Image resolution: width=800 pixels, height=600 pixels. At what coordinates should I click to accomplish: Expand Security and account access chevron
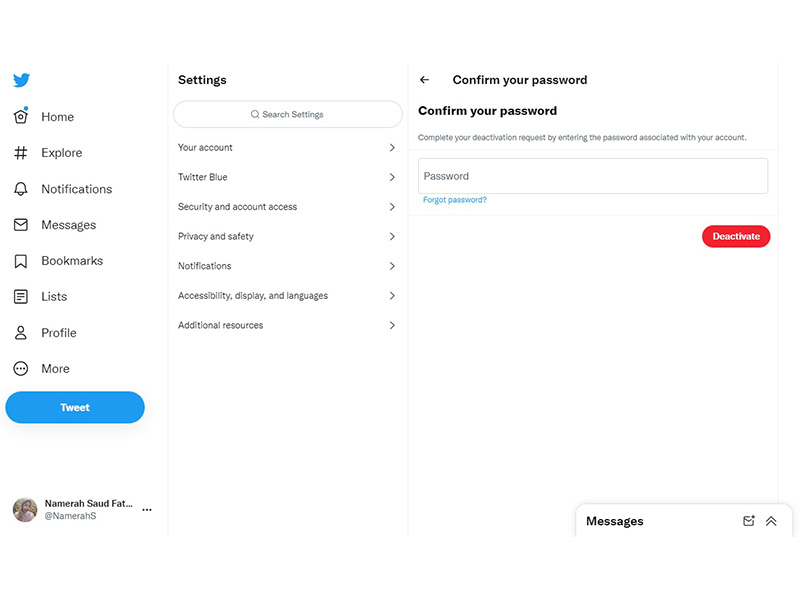392,207
